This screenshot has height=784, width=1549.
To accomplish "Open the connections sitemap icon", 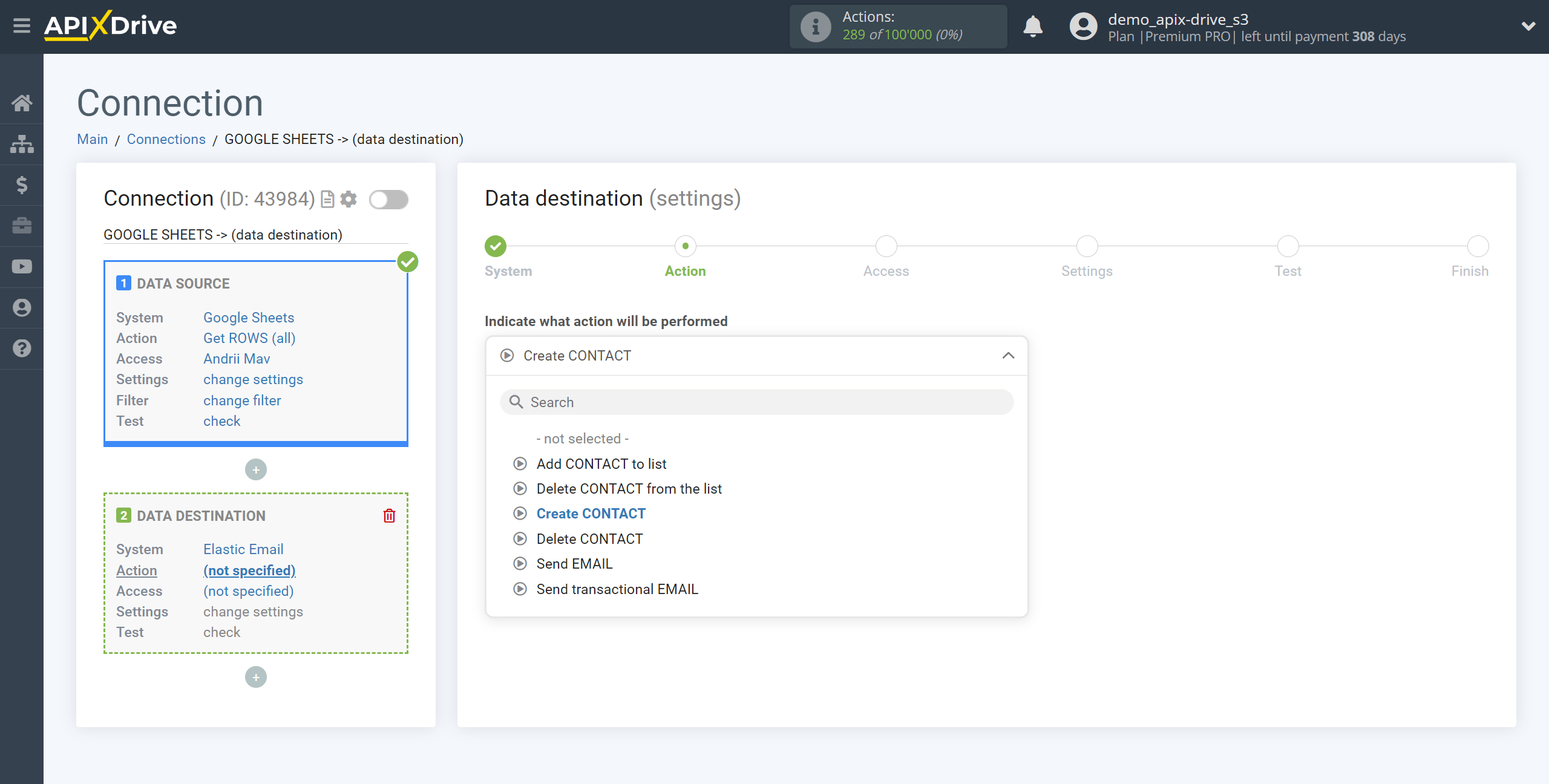I will (x=22, y=144).
